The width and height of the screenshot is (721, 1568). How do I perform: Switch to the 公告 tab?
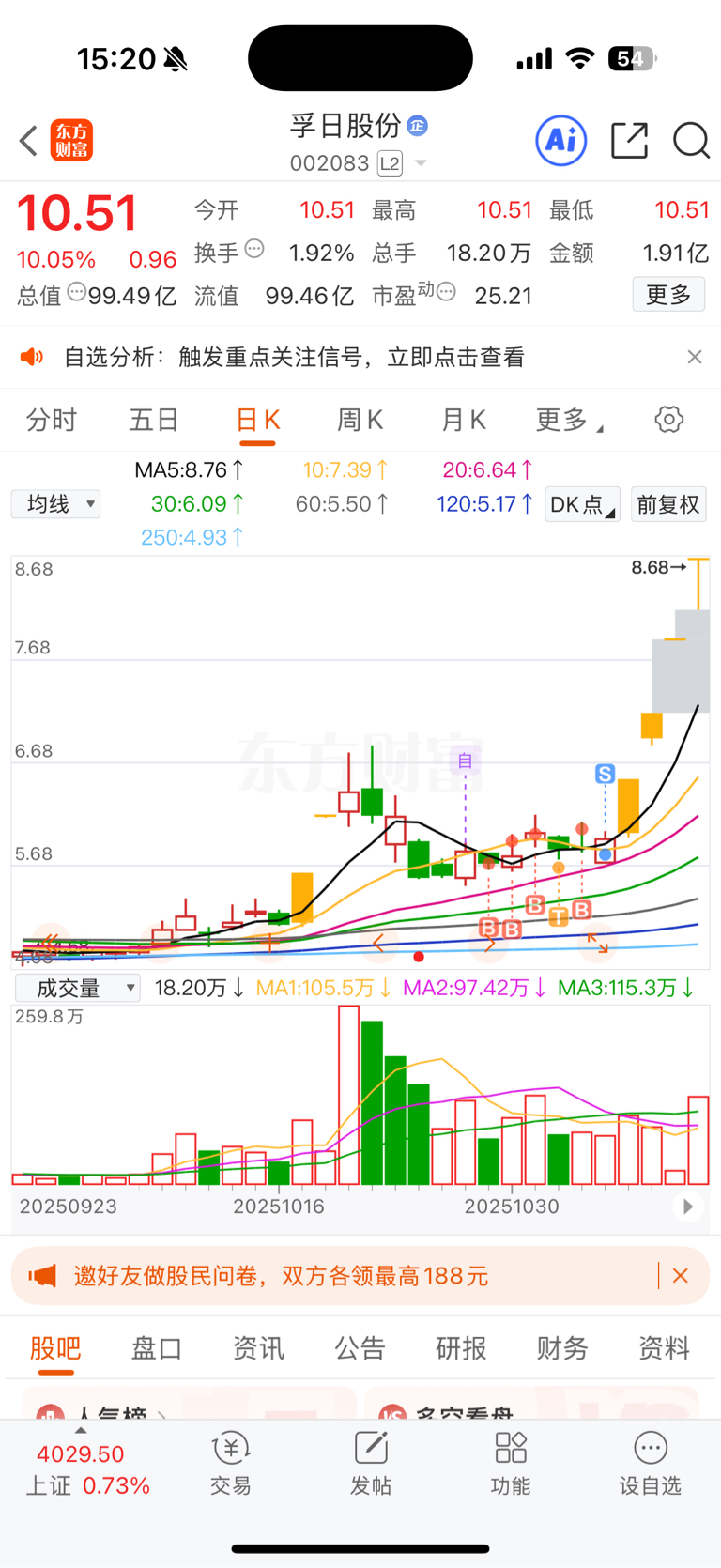[360, 1348]
